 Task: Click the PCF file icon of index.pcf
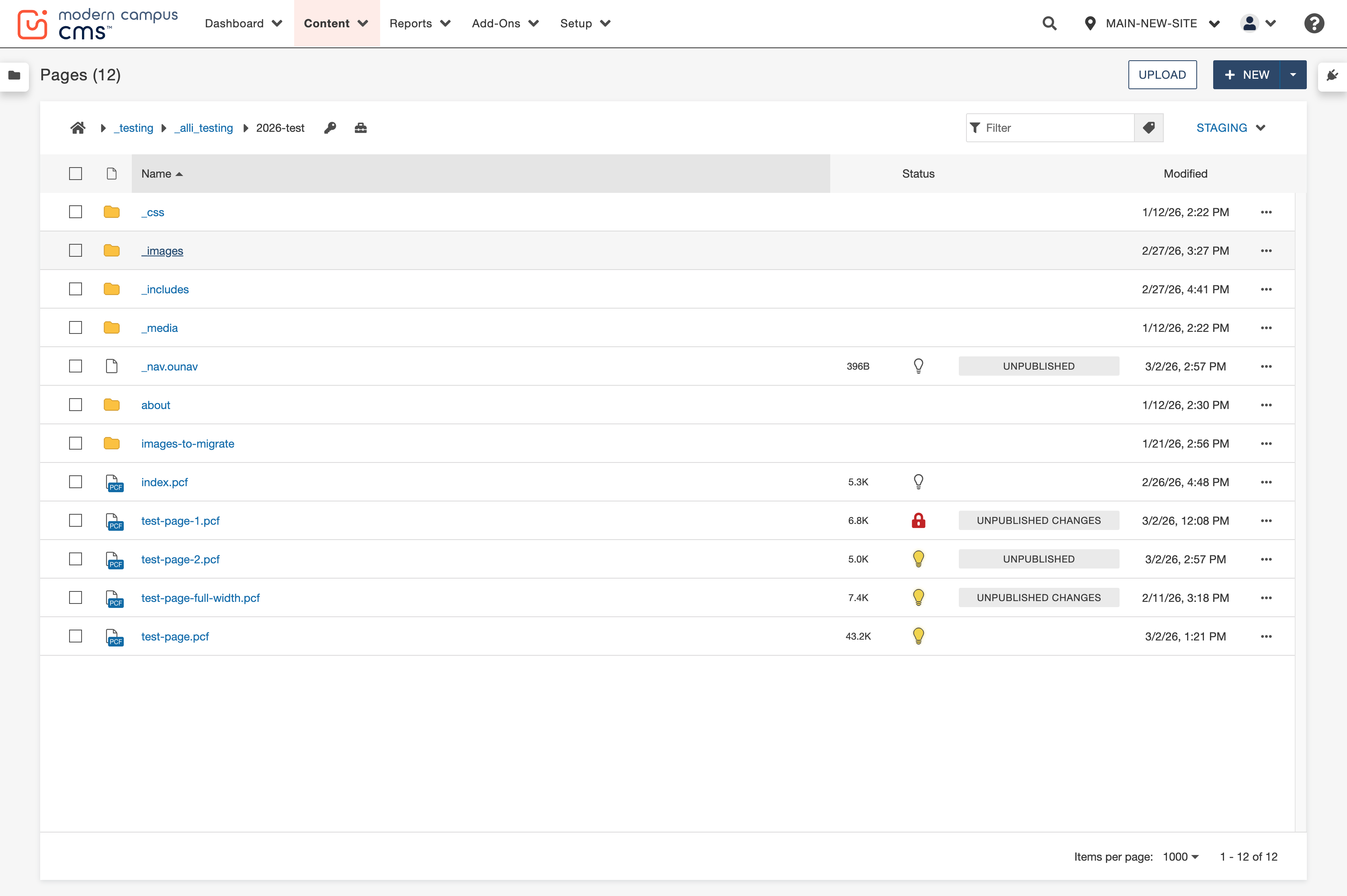114,483
